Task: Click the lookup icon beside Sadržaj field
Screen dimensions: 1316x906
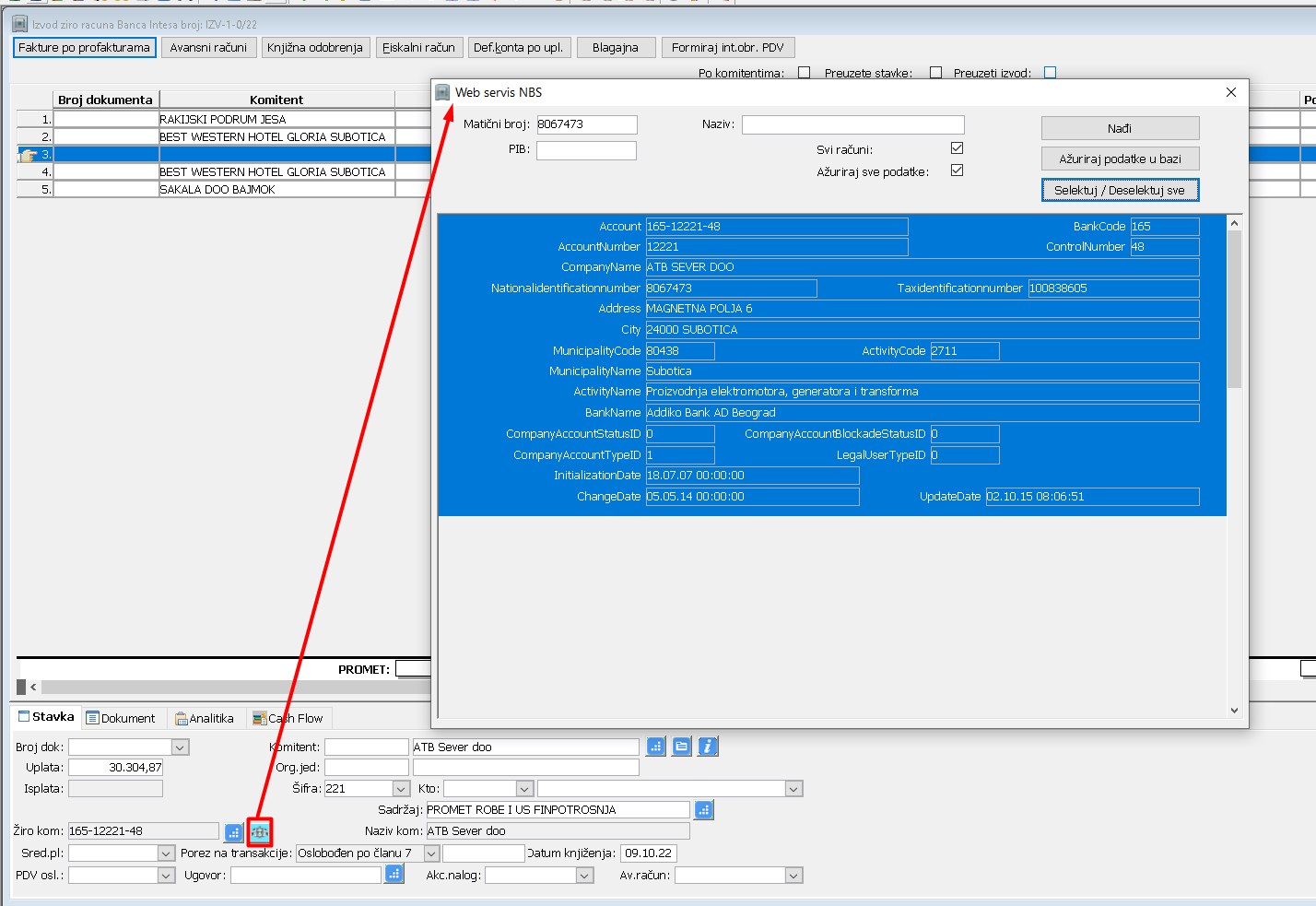Action: 704,810
